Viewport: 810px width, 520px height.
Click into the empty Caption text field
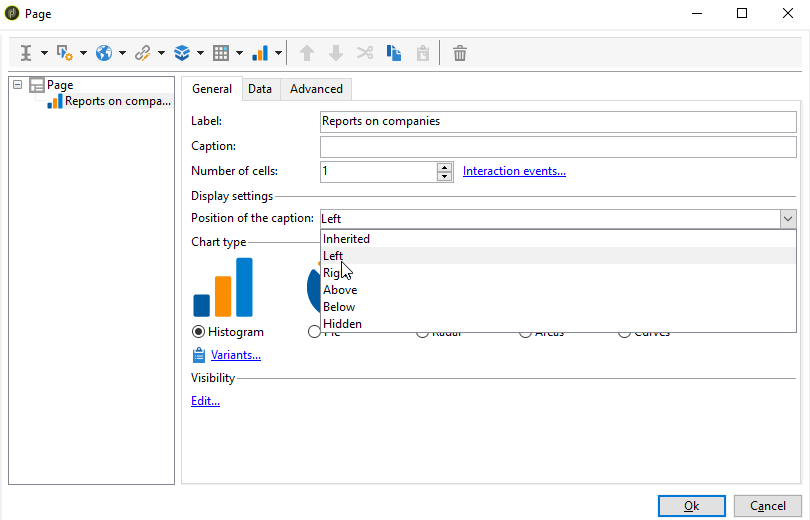[x=558, y=146]
